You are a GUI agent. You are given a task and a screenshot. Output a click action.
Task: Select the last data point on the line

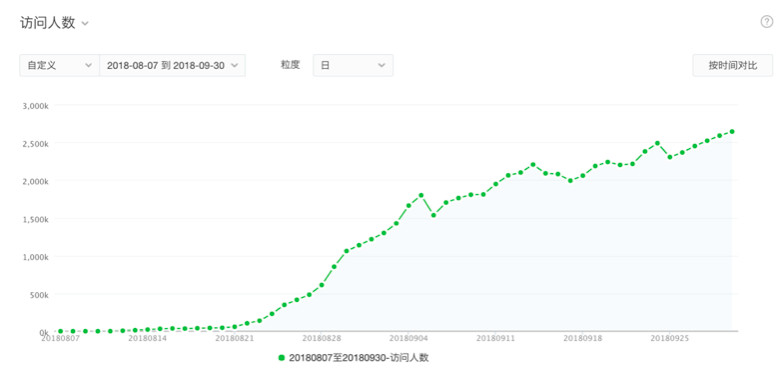pyautogui.click(x=732, y=132)
